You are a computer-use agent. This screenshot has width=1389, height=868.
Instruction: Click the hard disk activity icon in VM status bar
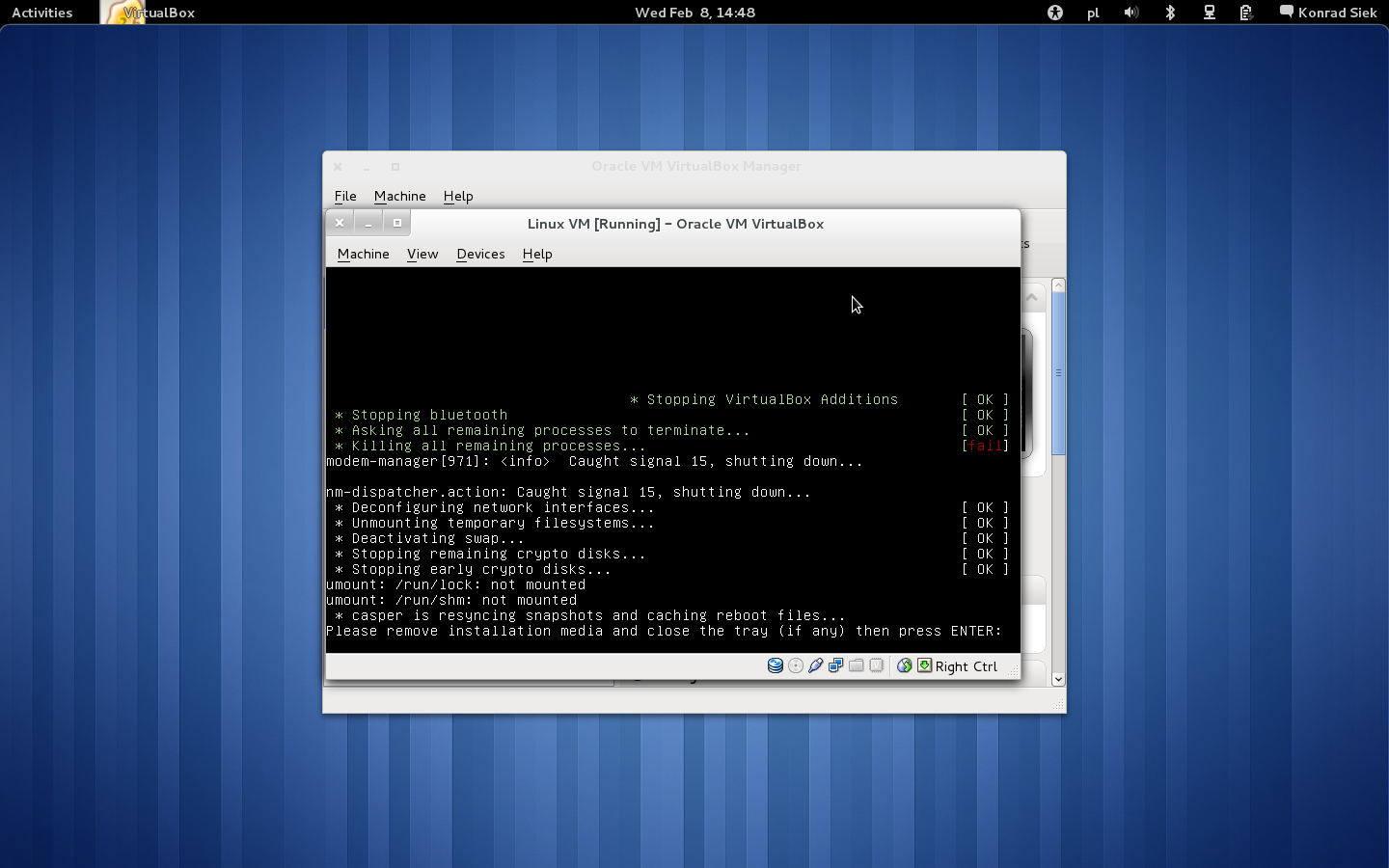point(775,666)
